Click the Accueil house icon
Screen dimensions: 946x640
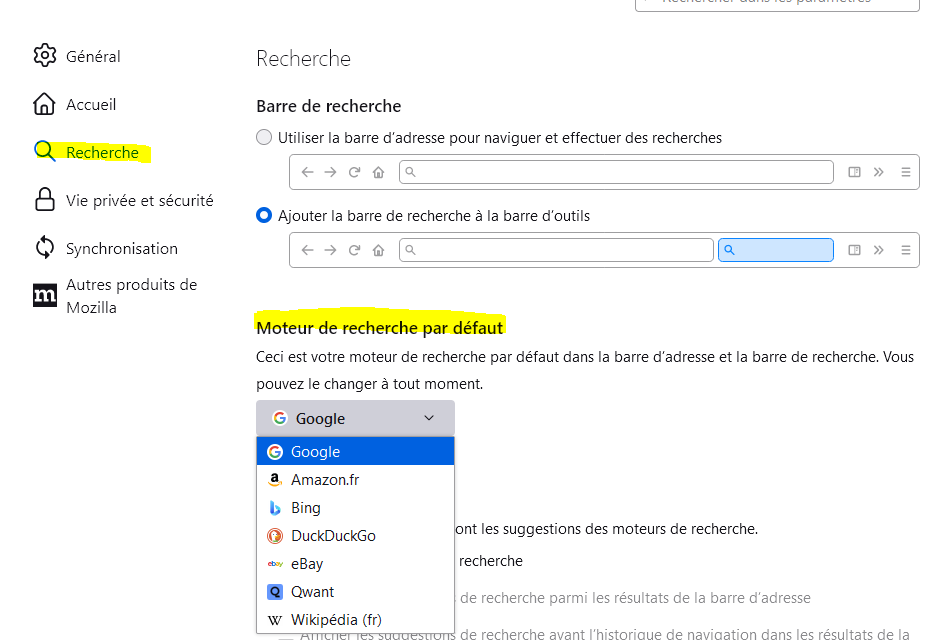point(45,104)
